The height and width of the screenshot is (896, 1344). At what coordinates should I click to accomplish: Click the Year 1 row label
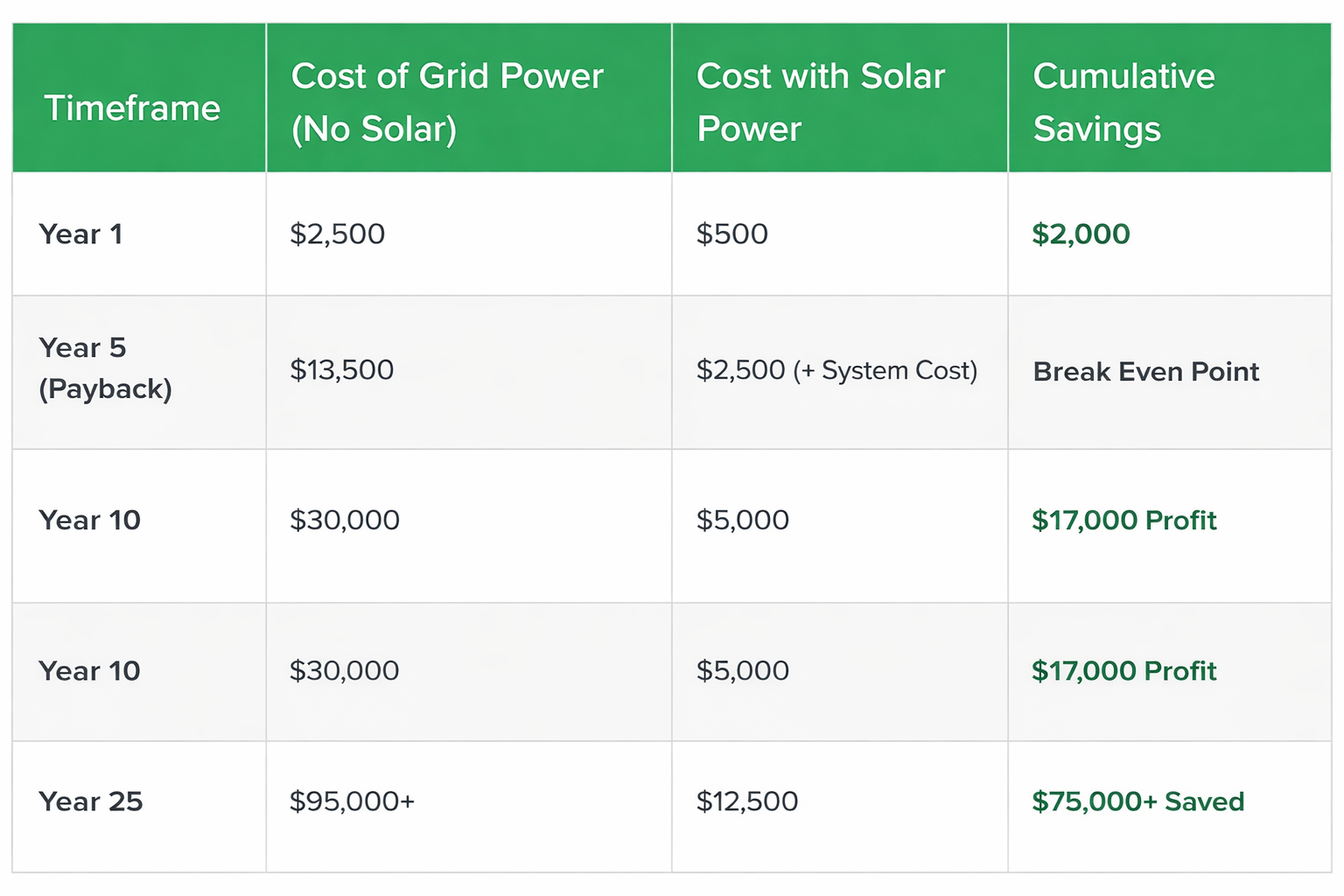(x=80, y=234)
